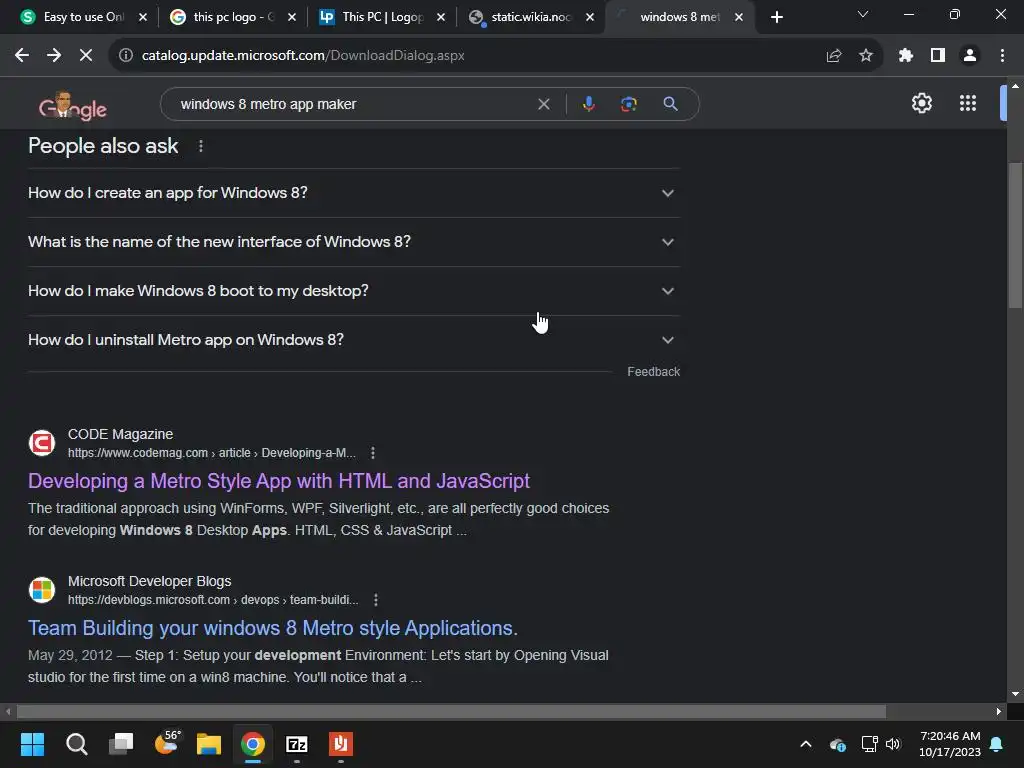Click the devblogs.microsoft.com result URL

[213, 600]
